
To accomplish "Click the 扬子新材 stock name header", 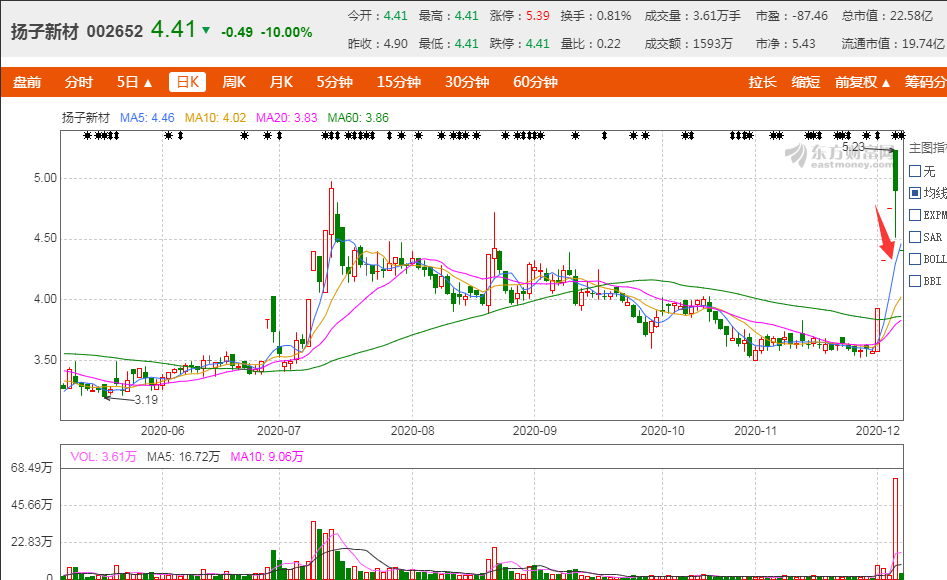I will 45,31.
